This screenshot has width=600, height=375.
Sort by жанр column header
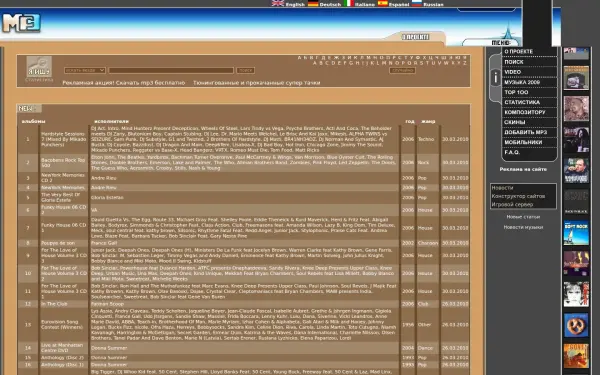428,122
